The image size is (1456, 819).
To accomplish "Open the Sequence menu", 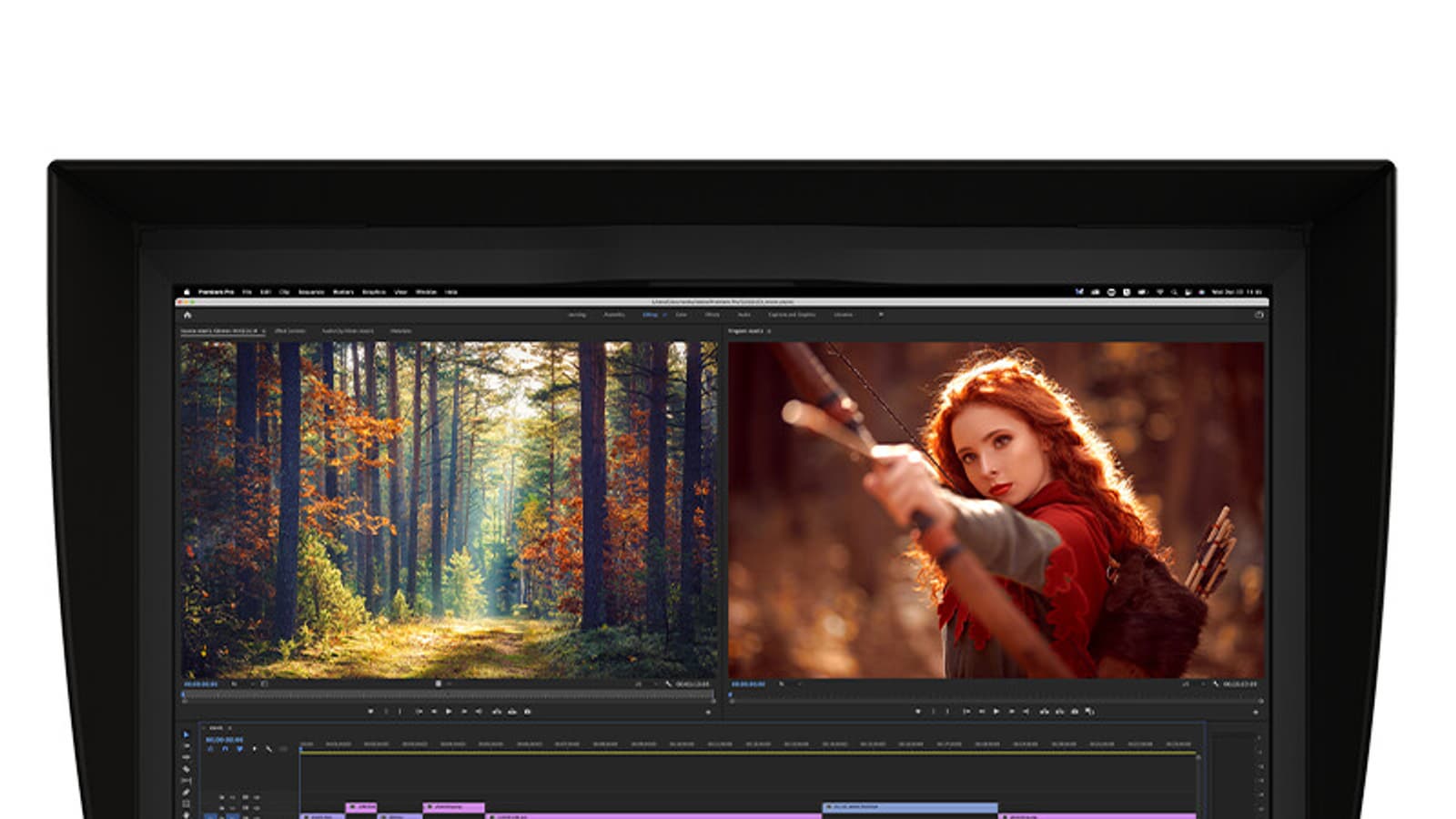I will (x=311, y=292).
